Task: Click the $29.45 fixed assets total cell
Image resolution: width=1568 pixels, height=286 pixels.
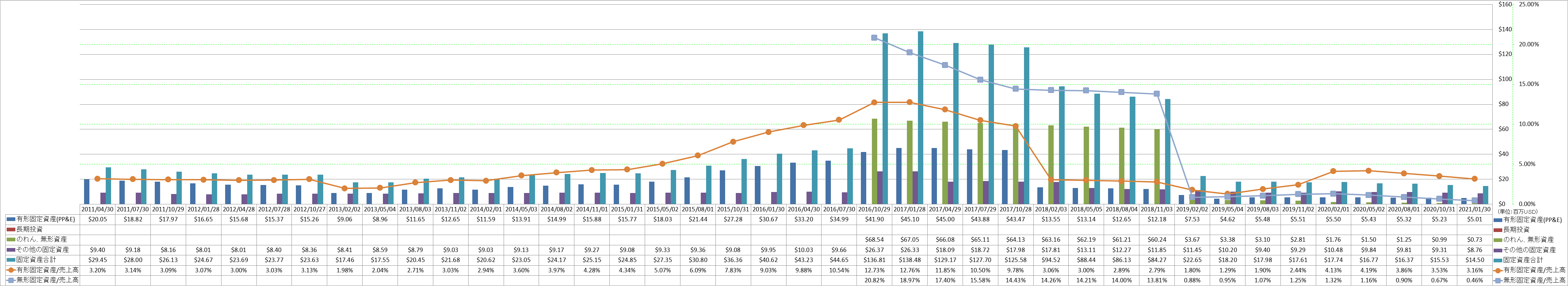Action: pos(97,260)
